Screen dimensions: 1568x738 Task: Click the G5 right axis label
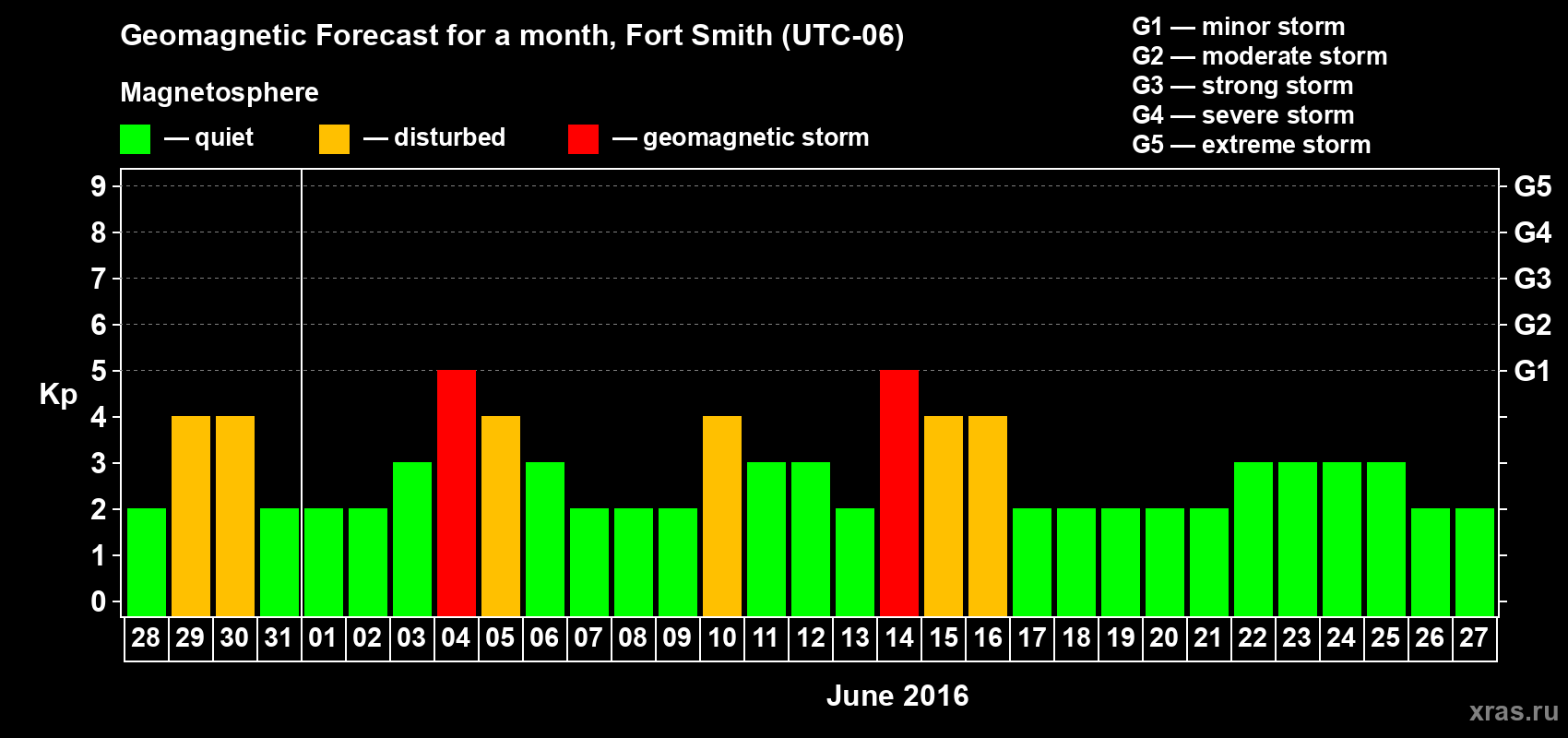click(x=1532, y=186)
